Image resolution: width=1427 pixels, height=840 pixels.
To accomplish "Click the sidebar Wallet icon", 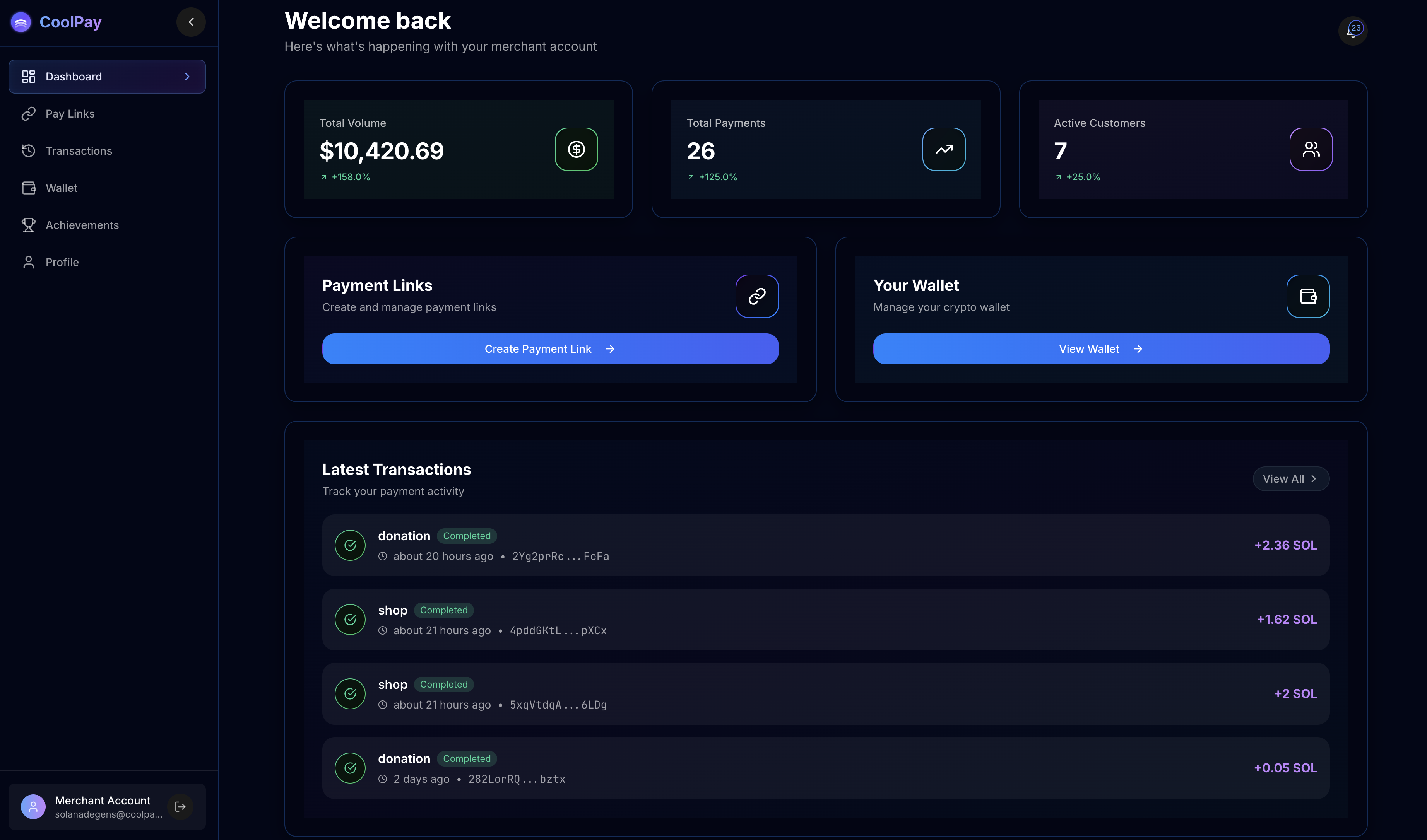I will pyautogui.click(x=28, y=188).
